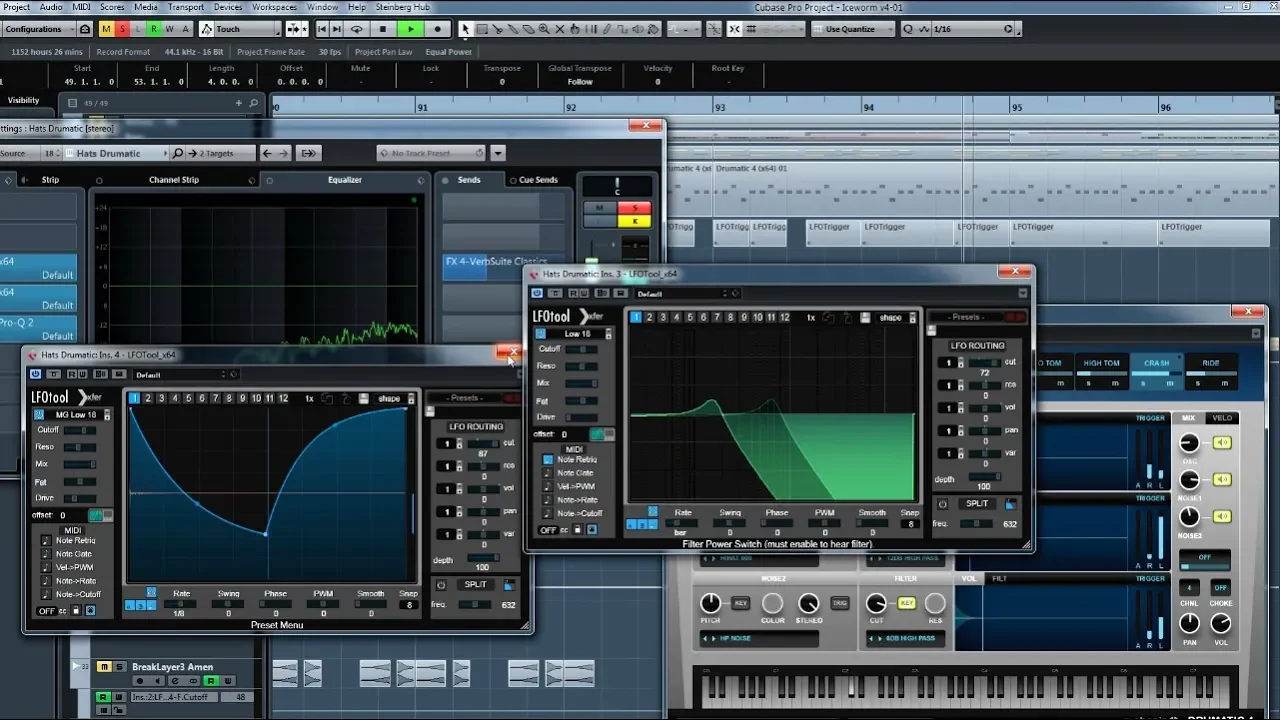The width and height of the screenshot is (1280, 720).
Task: Select the Glue tool in toolbar
Action: tap(514, 29)
